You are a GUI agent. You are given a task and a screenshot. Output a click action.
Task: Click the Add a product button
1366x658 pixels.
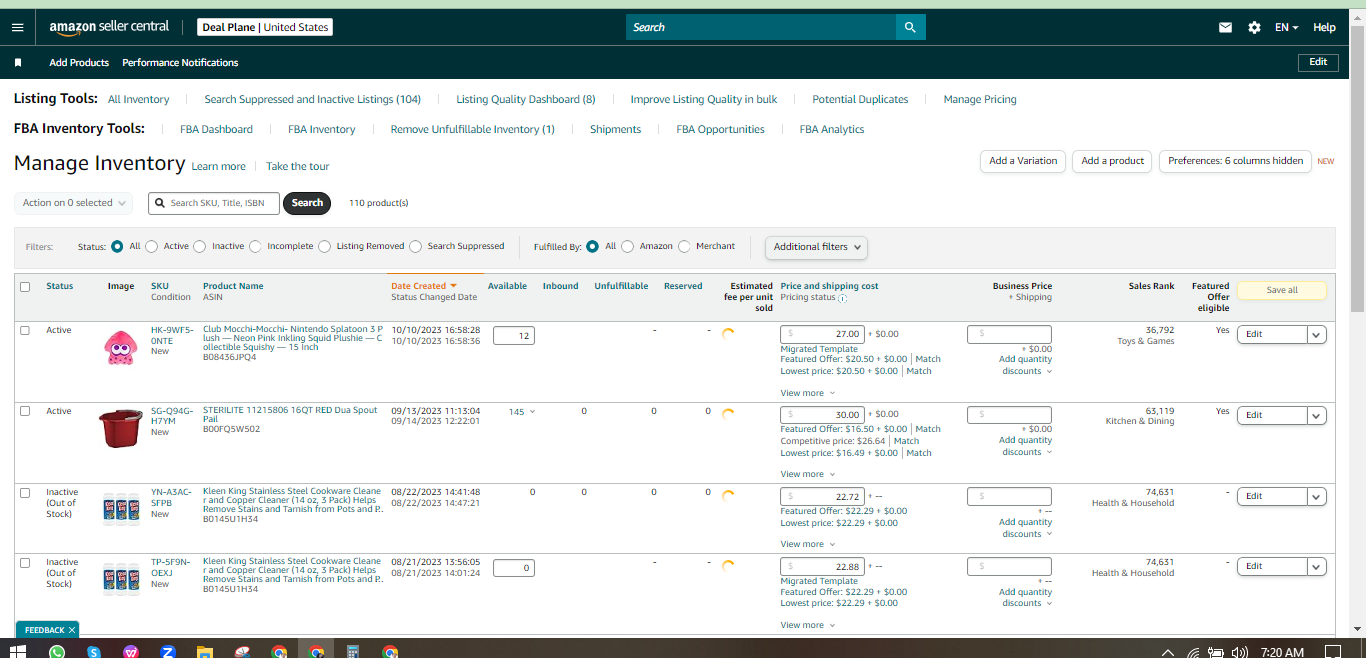(x=1112, y=161)
